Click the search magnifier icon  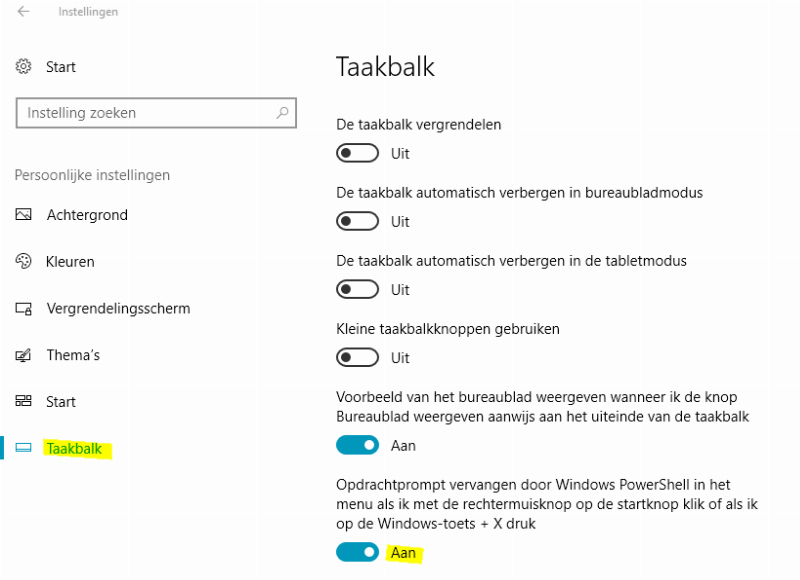pyautogui.click(x=283, y=113)
